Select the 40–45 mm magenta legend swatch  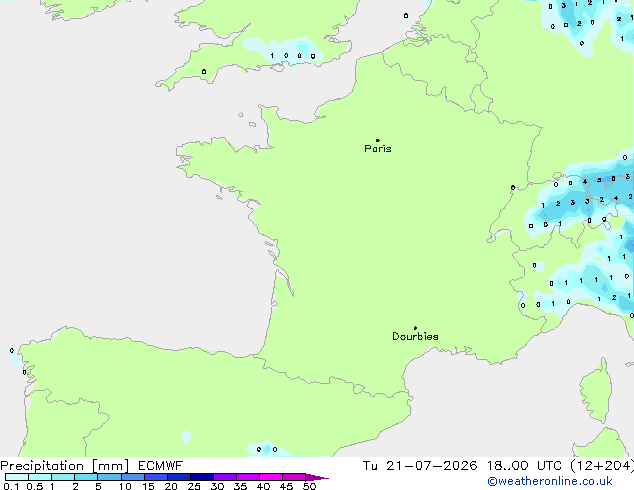coord(271,477)
